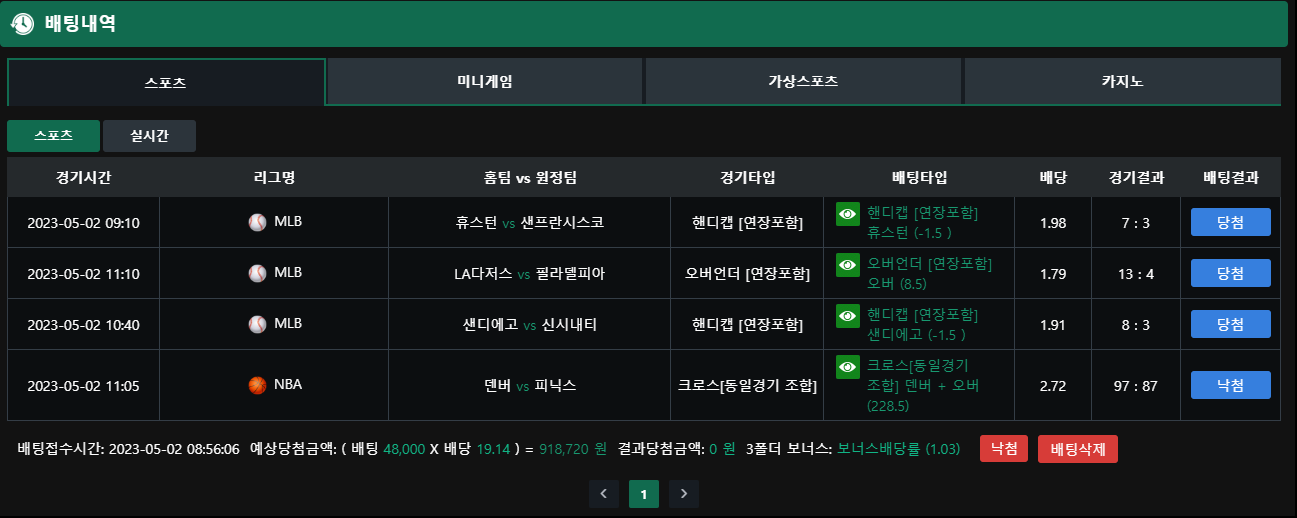Click the 당첨 result button for 휴스턴 game
Screen dimensions: 1297x518
coord(1230,222)
